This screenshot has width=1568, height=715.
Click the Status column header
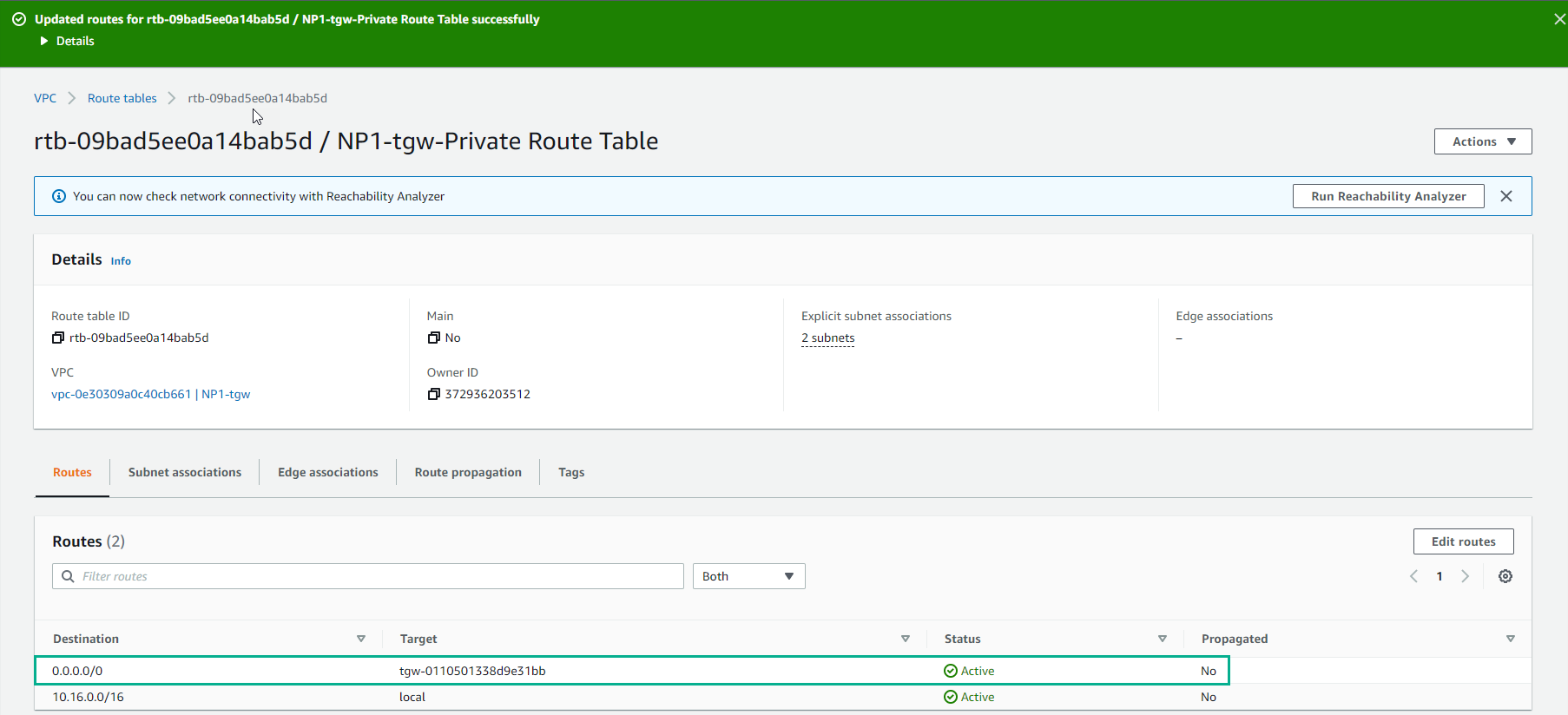coord(963,639)
